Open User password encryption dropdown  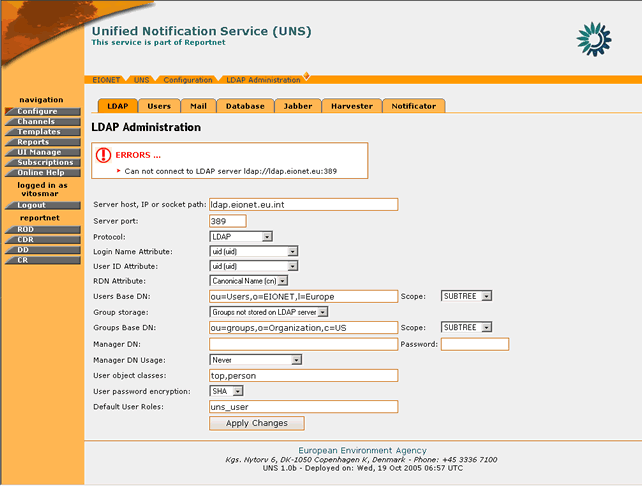[x=226, y=391]
